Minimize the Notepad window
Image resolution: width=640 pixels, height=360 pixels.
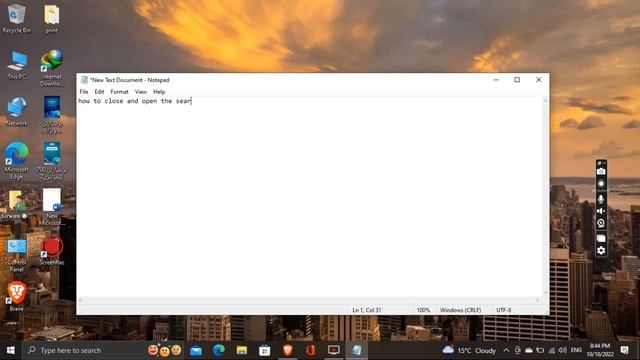point(496,80)
